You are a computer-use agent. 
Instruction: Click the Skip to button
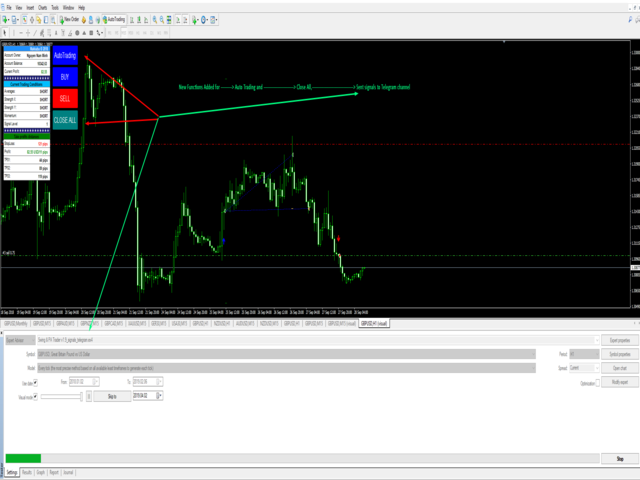pyautogui.click(x=112, y=396)
